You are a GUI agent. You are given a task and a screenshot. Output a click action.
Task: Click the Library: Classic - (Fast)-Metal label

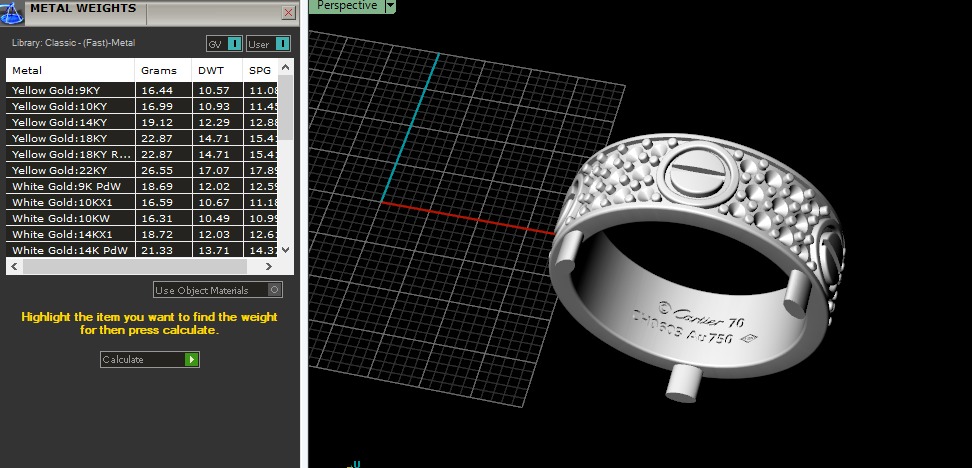pyautogui.click(x=73, y=43)
